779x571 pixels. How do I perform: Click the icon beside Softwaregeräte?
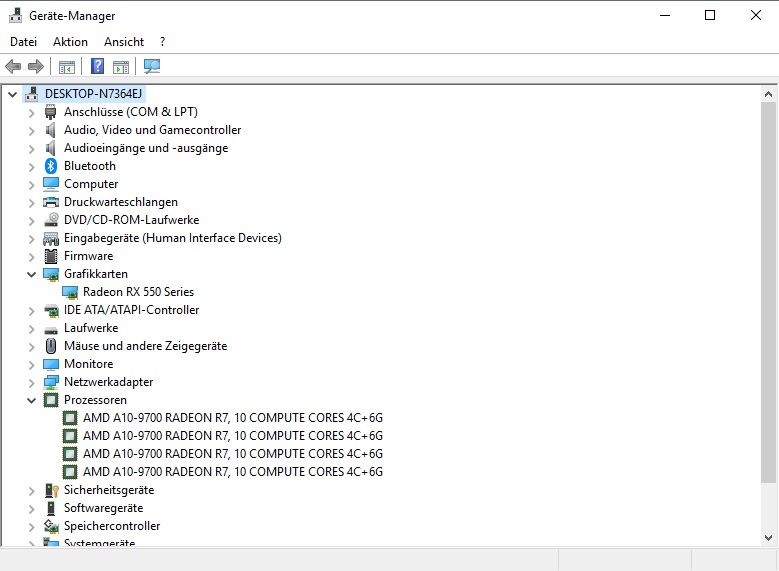click(x=51, y=508)
